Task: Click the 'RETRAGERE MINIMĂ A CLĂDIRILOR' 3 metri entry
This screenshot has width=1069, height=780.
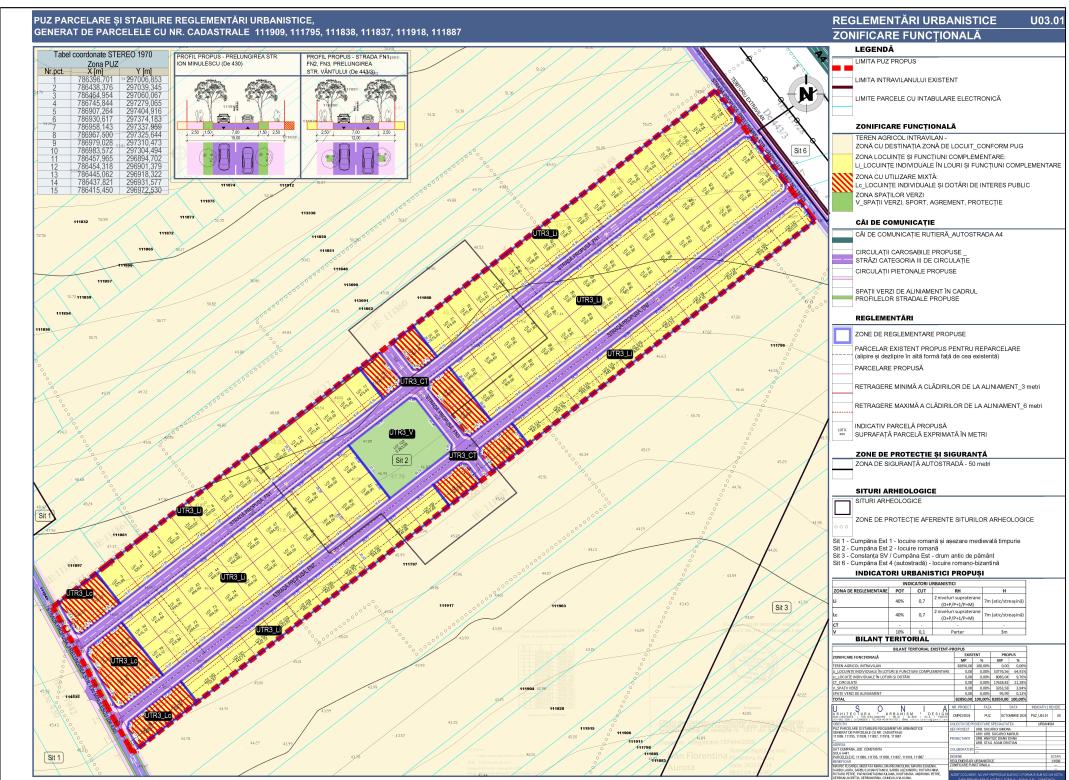Action: [x=947, y=387]
